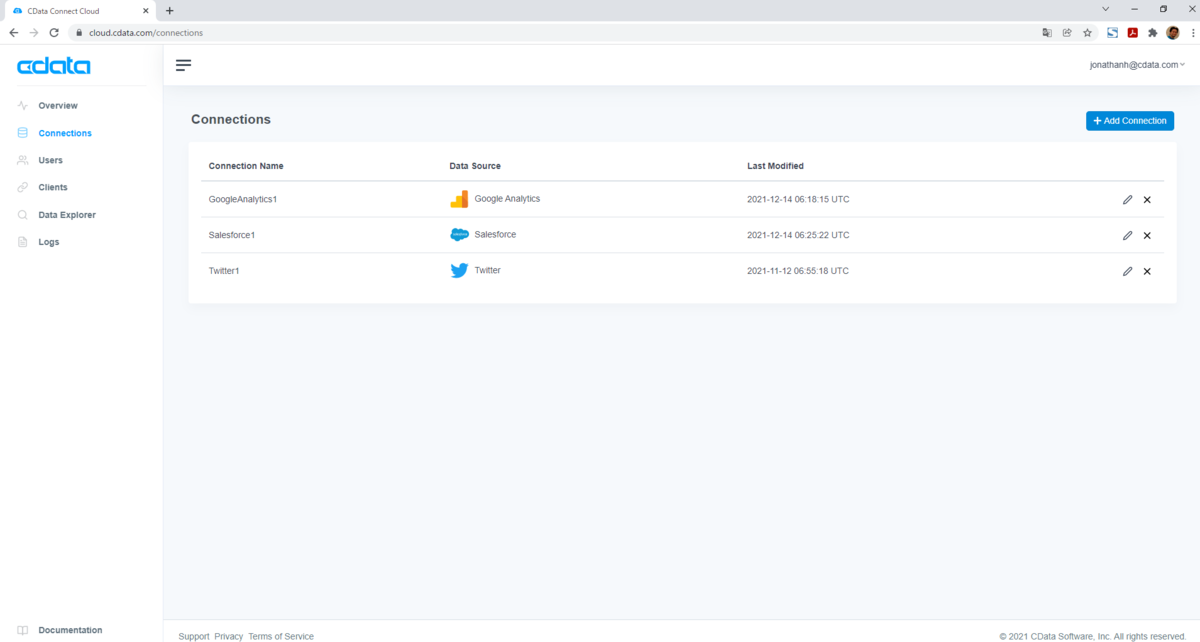Open the tab search chevron
Viewport: 1200px width, 642px height.
pyautogui.click(x=1105, y=8)
